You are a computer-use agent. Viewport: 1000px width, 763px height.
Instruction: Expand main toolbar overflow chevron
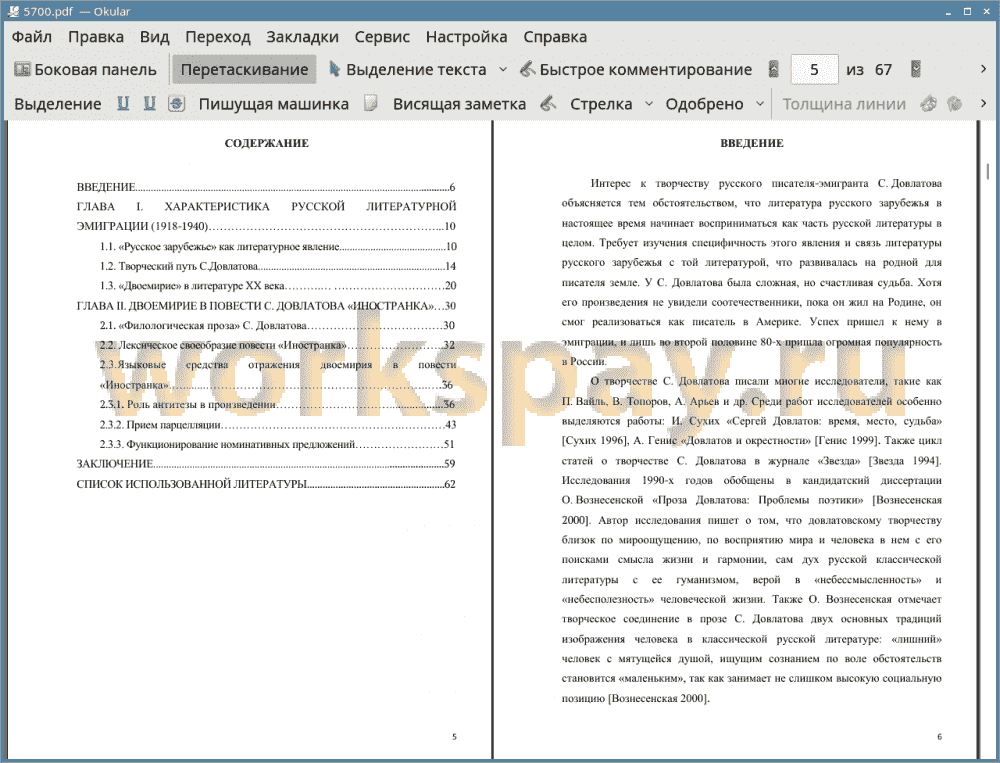(983, 69)
